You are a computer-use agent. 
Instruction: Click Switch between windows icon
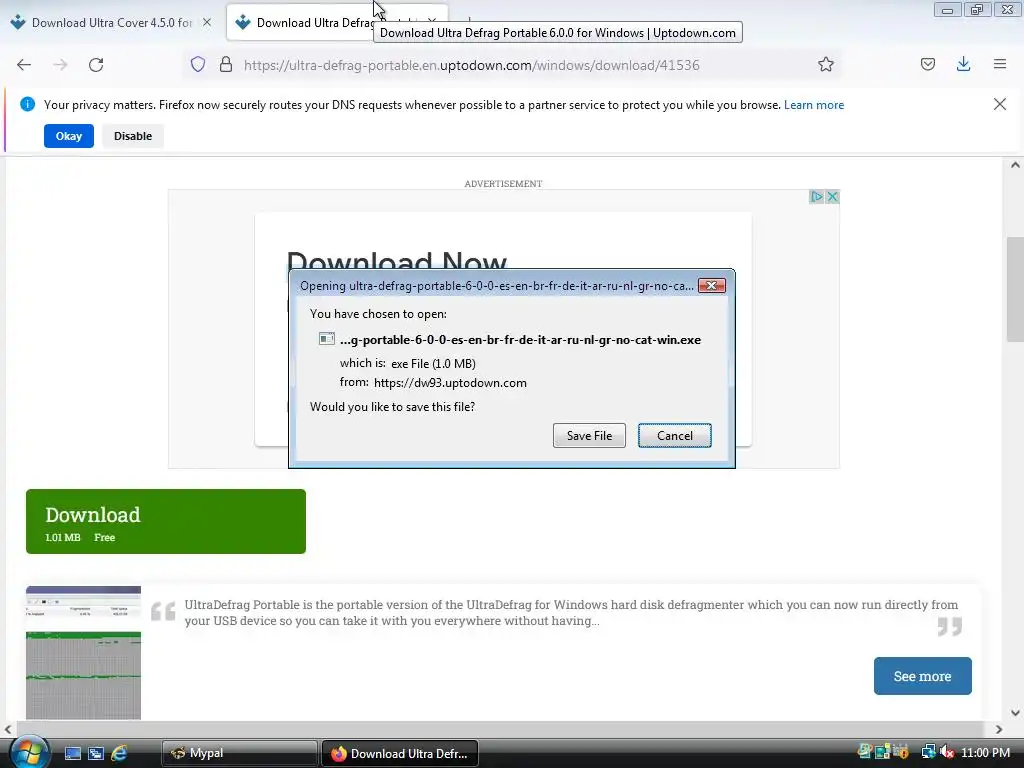click(96, 753)
